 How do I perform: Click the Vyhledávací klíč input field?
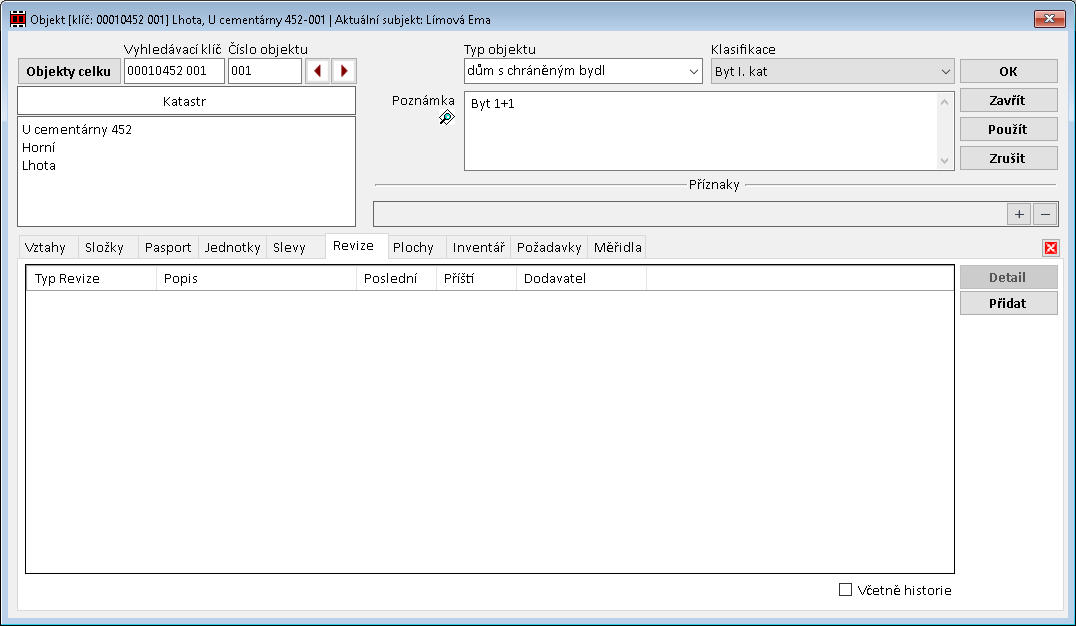[x=174, y=71]
